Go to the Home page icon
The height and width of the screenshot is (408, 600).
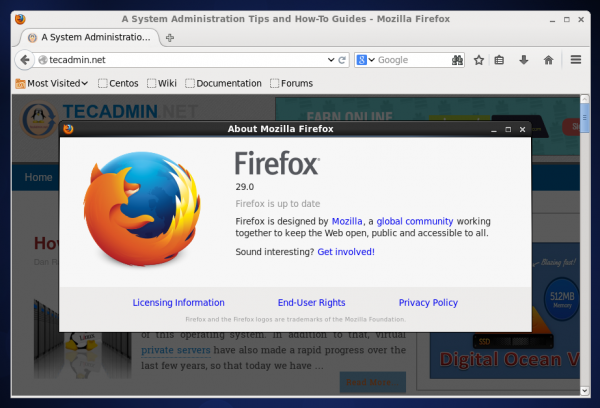point(547,60)
